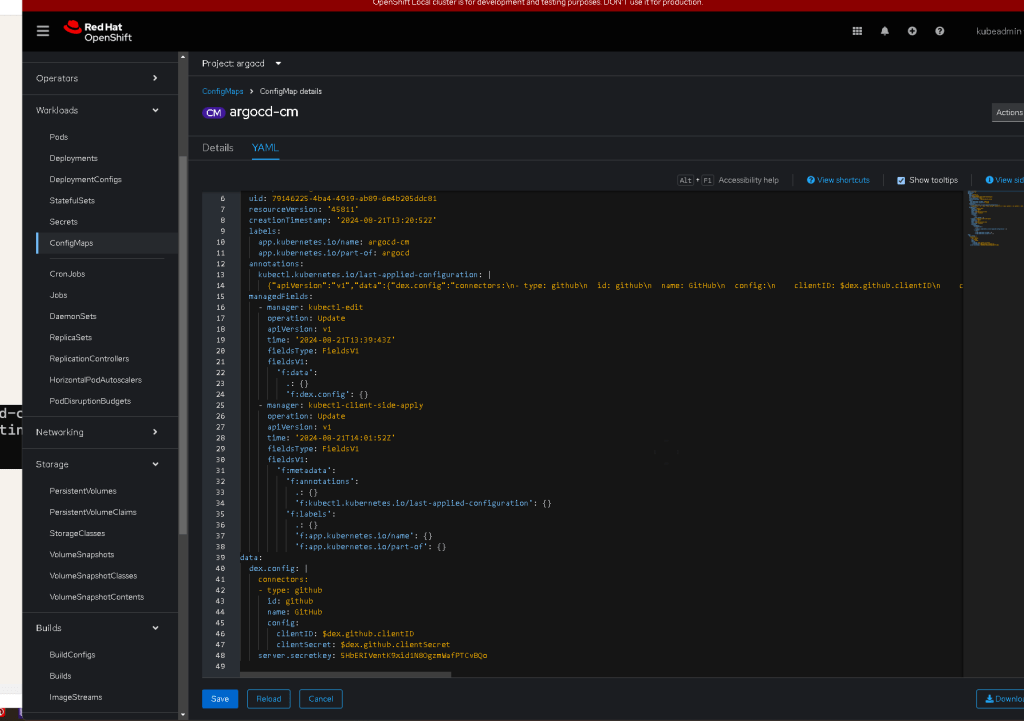The width and height of the screenshot is (1024, 721).
Task: Collapse the Storage nav section
Action: [x=97, y=464]
